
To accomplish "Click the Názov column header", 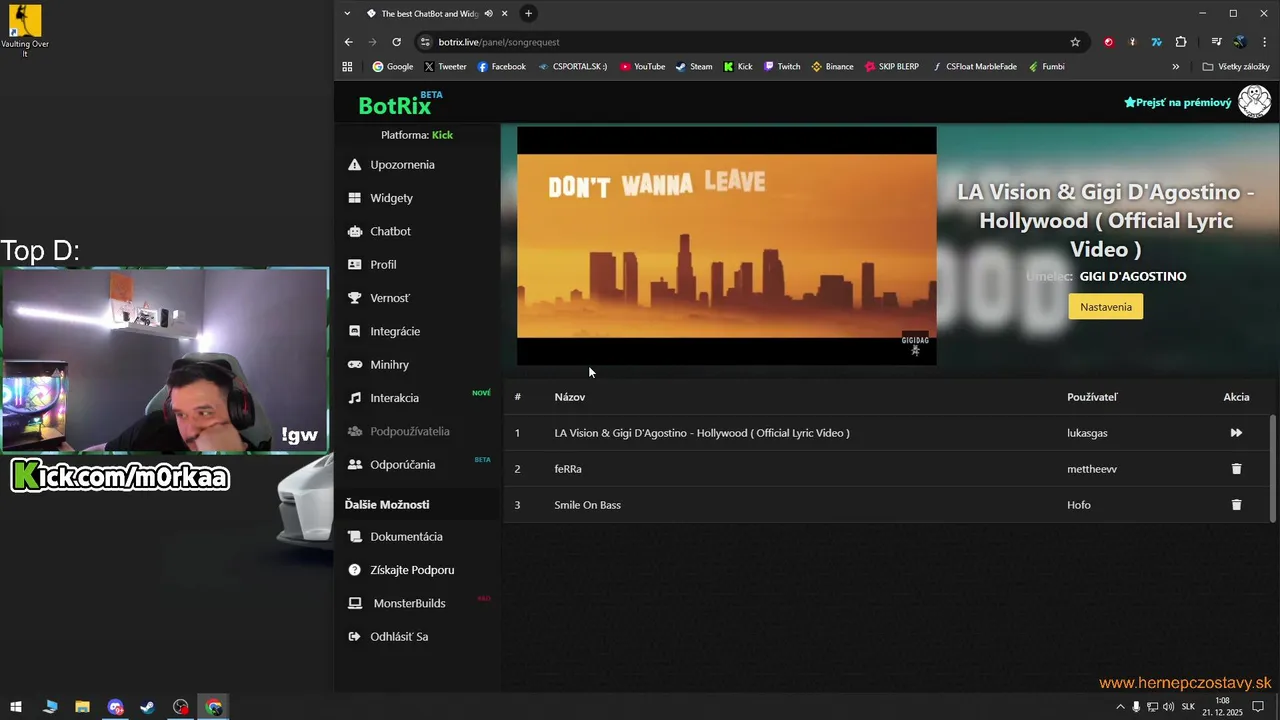I will point(570,397).
